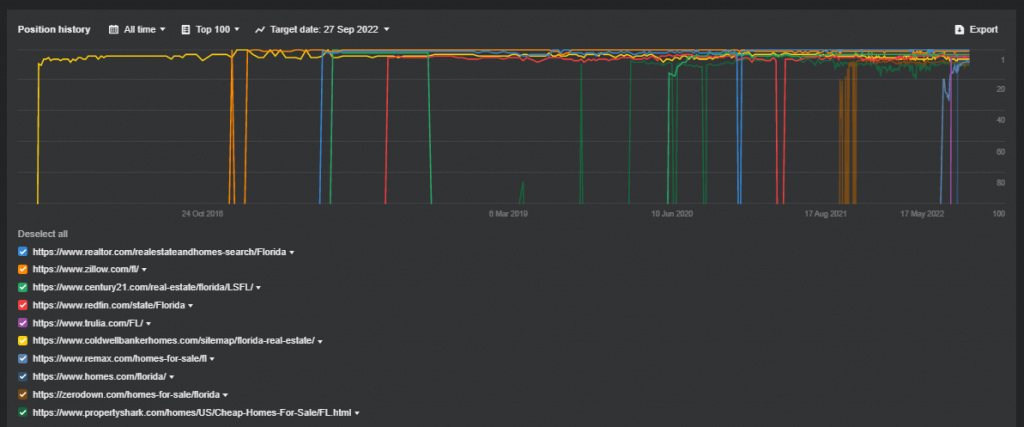Click the Position history heading
Screen dimensions: 1024x427
click(54, 29)
